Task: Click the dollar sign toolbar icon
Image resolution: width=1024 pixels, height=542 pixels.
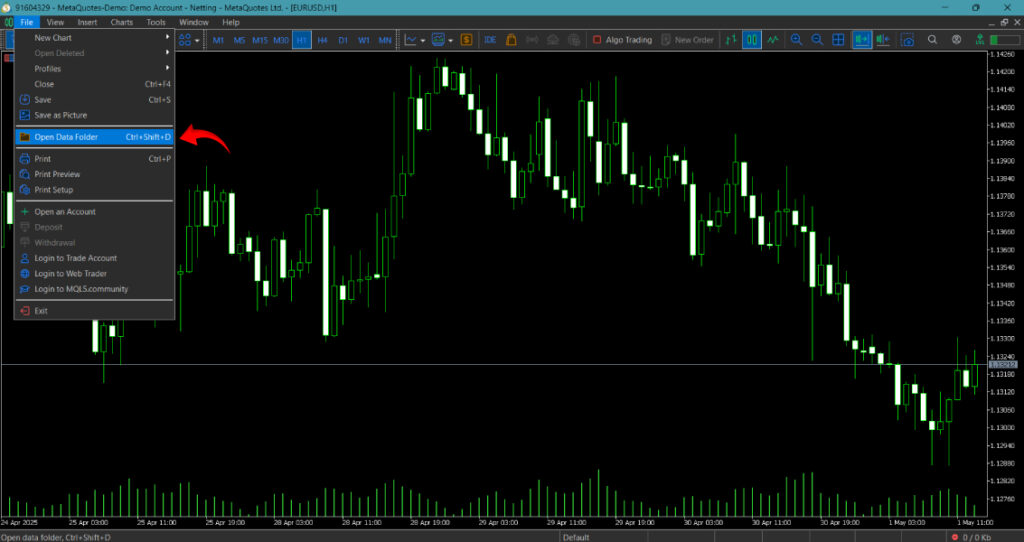Action: coord(466,40)
